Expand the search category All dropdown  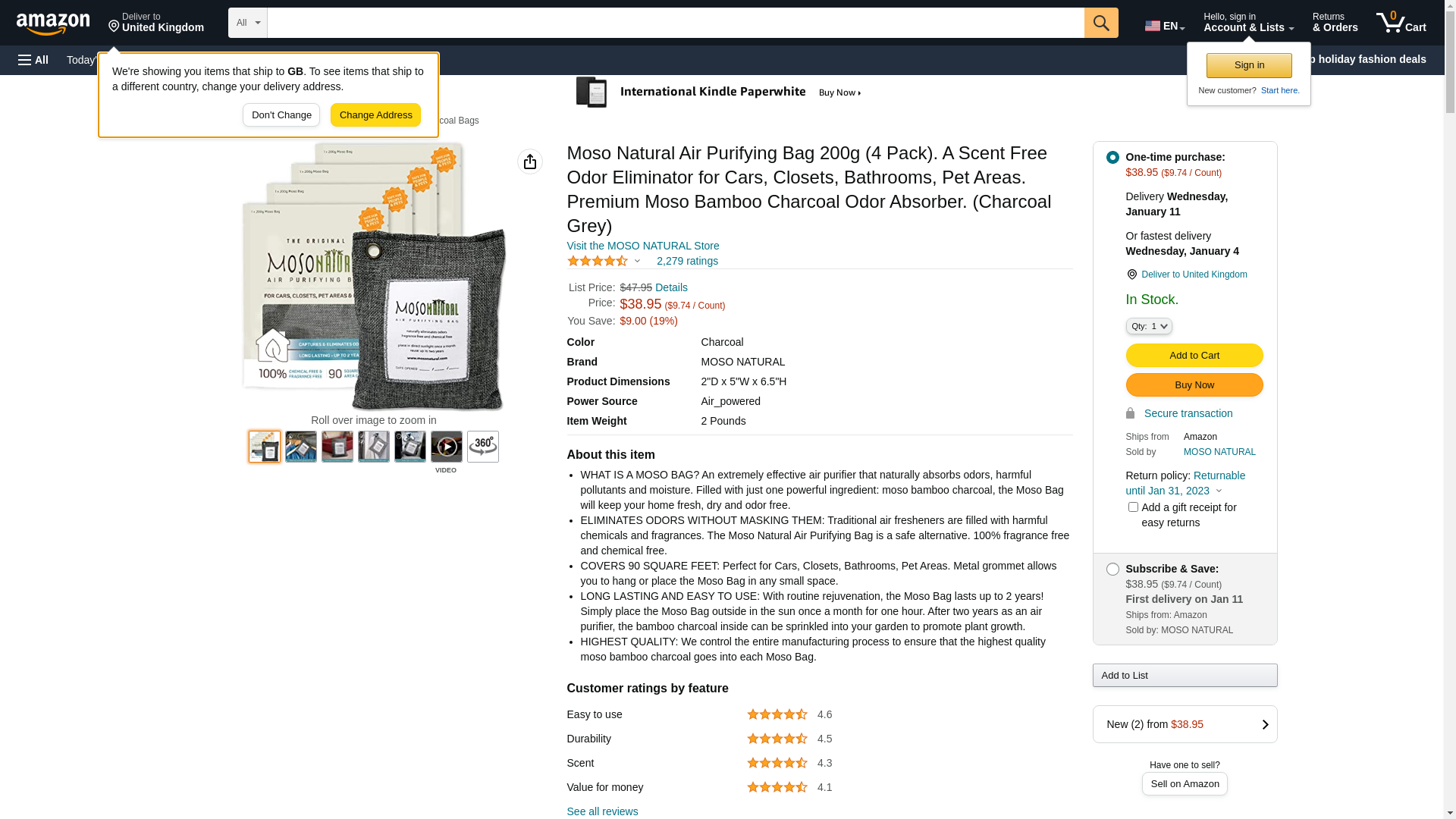[247, 23]
